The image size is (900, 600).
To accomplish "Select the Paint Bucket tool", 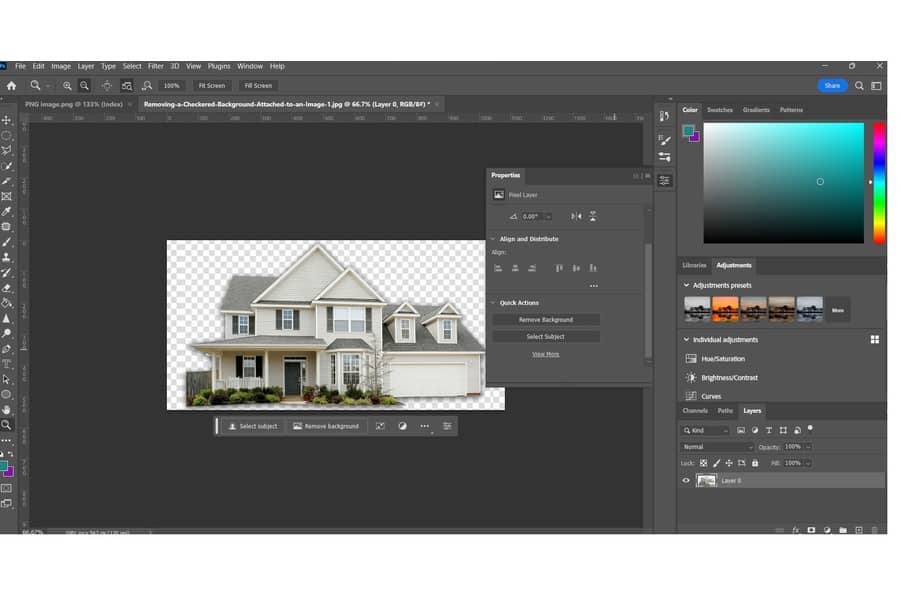I will [7, 303].
